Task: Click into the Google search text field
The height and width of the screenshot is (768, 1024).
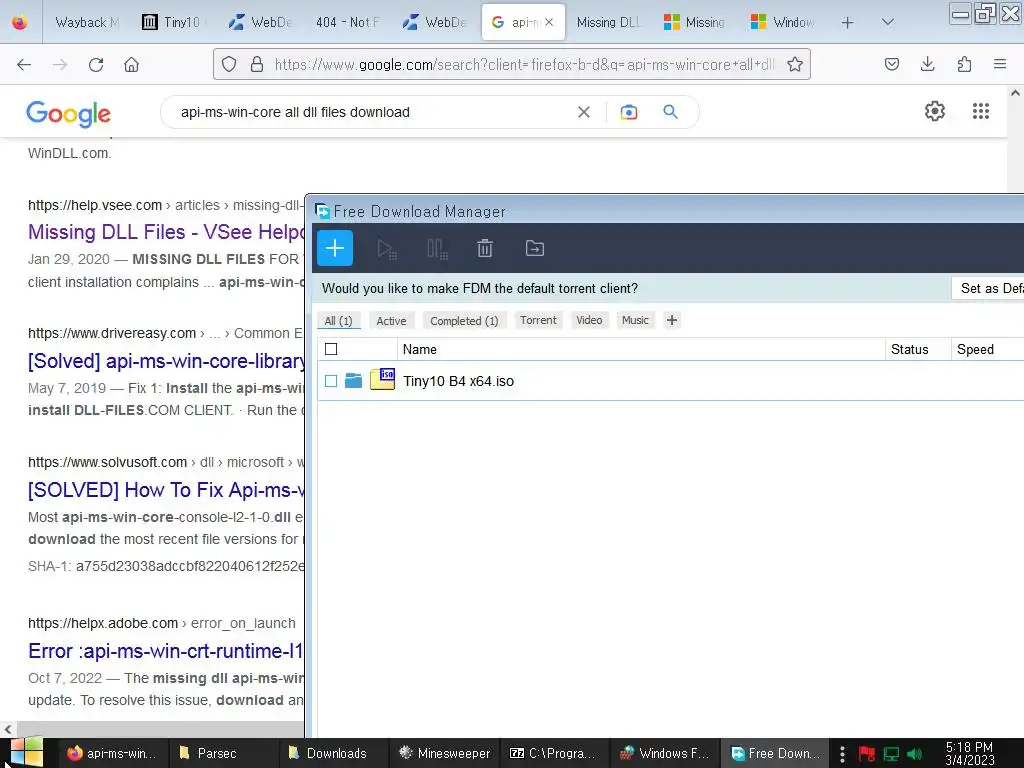Action: pos(372,112)
